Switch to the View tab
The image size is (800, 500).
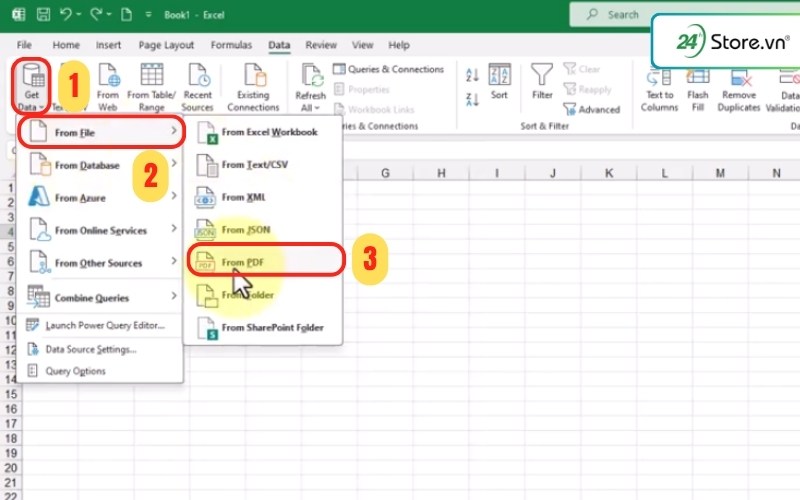pos(362,45)
